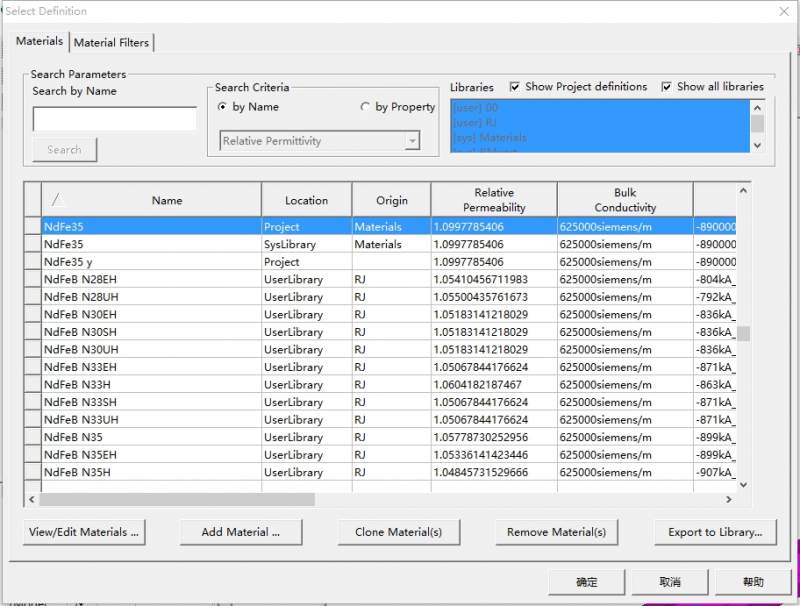Select the NdFeB N30EH material
Viewport: 800px width, 606px height.
(389, 314)
